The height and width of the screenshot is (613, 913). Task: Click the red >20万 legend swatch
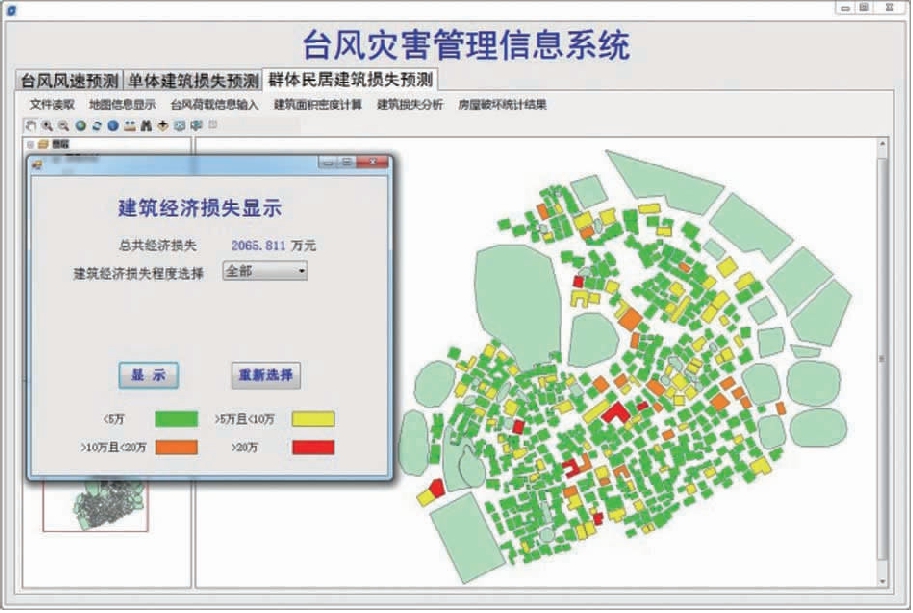(313, 447)
